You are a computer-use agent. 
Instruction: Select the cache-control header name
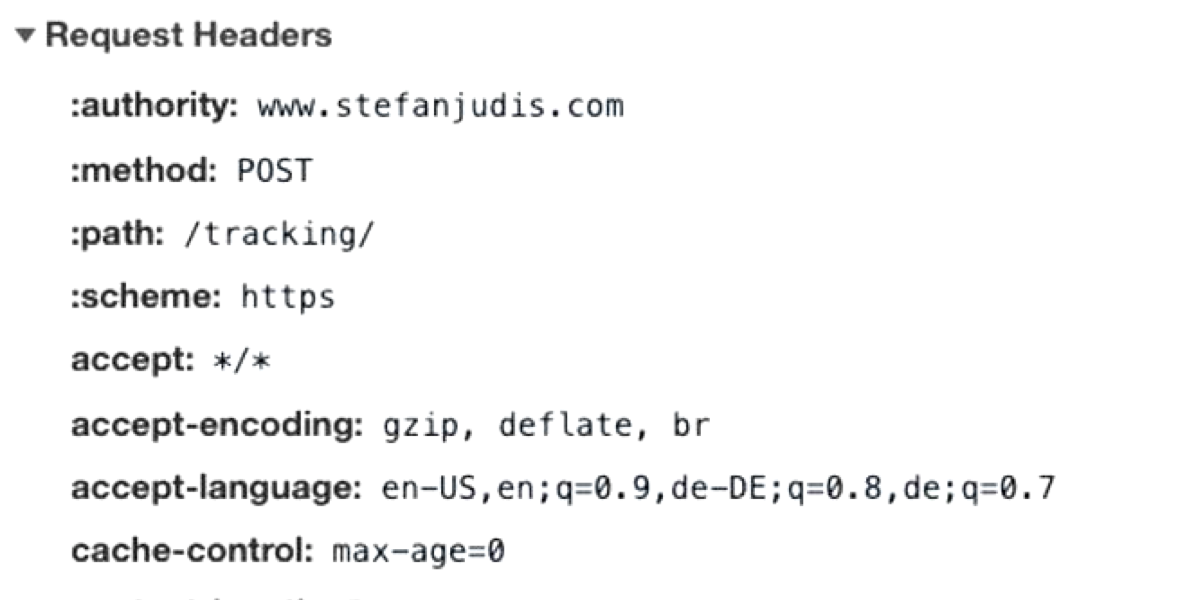(x=193, y=551)
